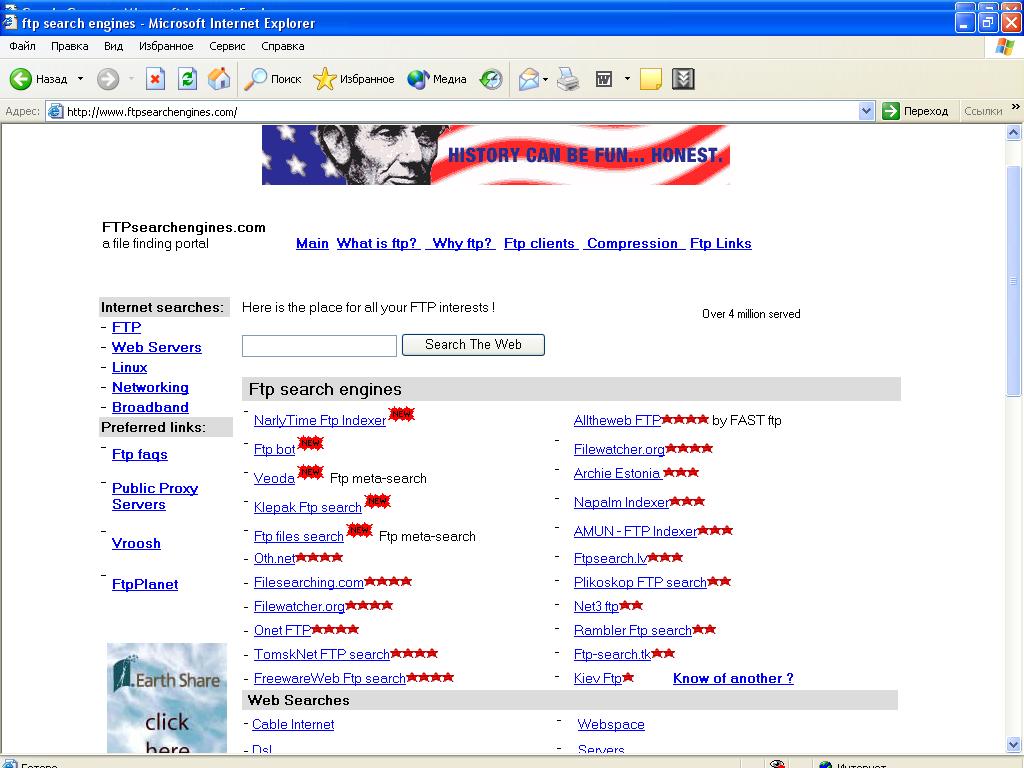Open the Archie Estonia link

point(617,473)
